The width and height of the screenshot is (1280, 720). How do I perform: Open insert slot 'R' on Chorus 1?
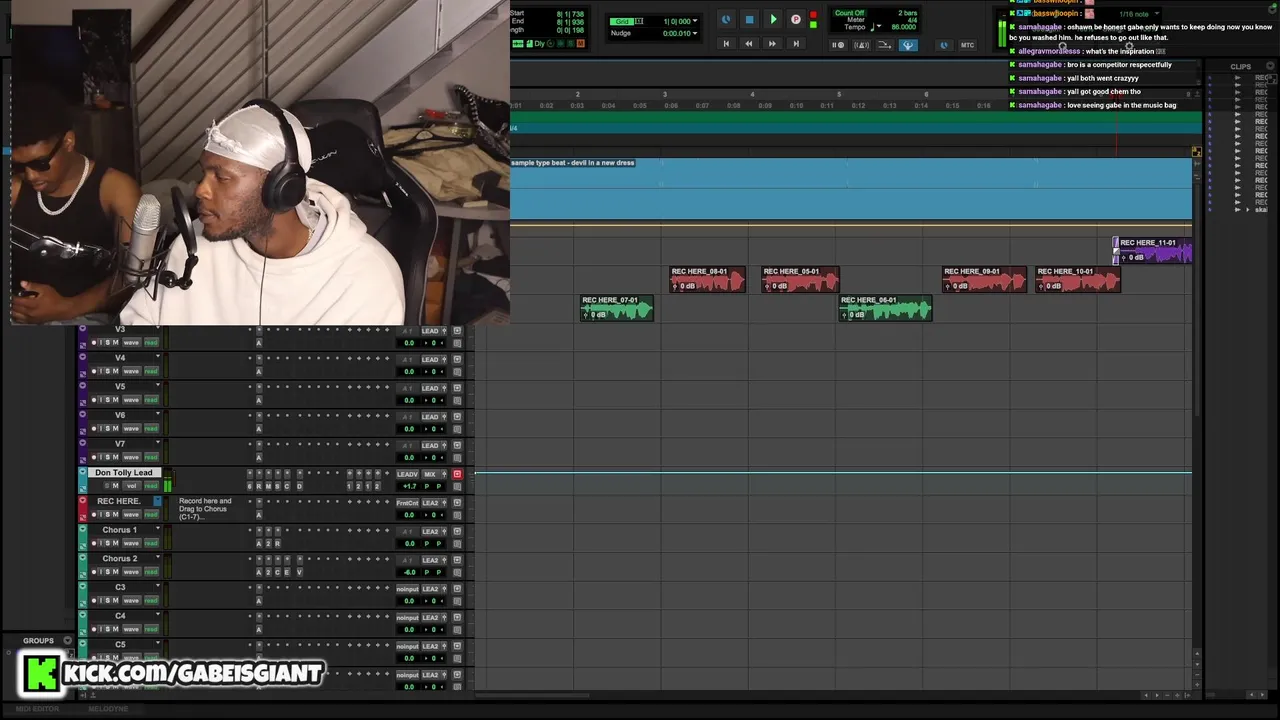pos(278,544)
